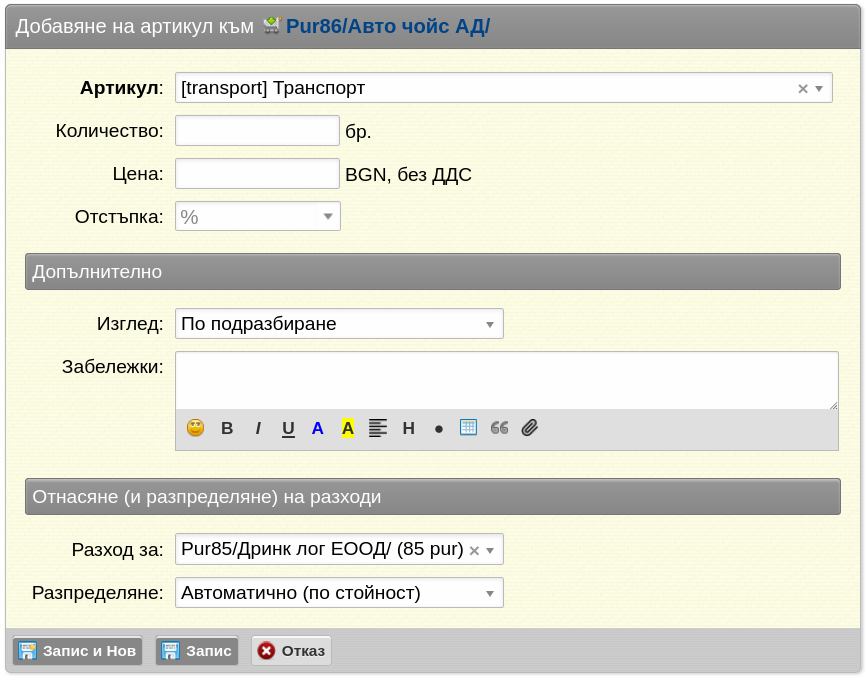Image resolution: width=865 pixels, height=677 pixels.
Task: Insert a smiley emoticon in notes
Action: click(x=195, y=428)
